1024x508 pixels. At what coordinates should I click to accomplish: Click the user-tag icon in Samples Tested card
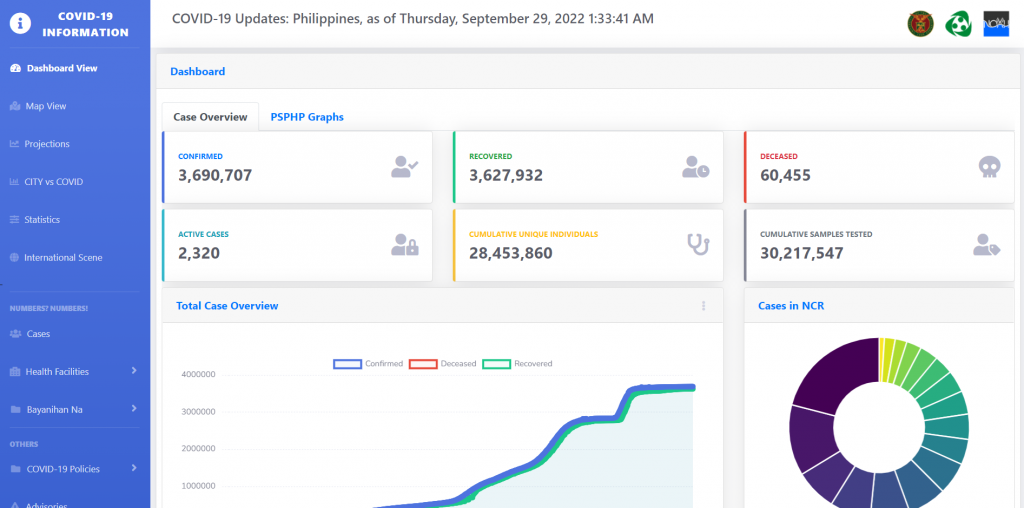point(986,245)
